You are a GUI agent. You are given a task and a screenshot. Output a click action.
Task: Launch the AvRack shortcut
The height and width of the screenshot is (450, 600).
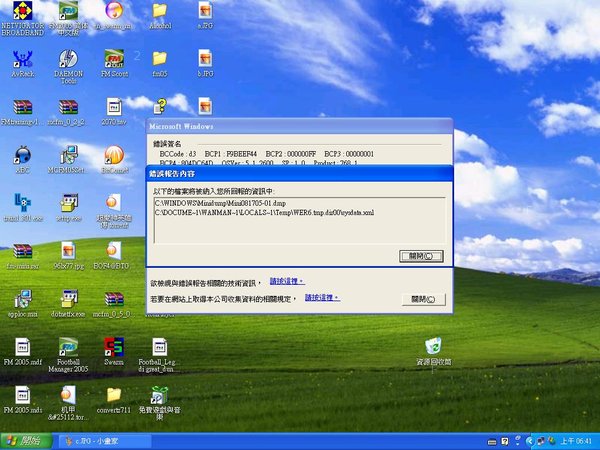23,64
